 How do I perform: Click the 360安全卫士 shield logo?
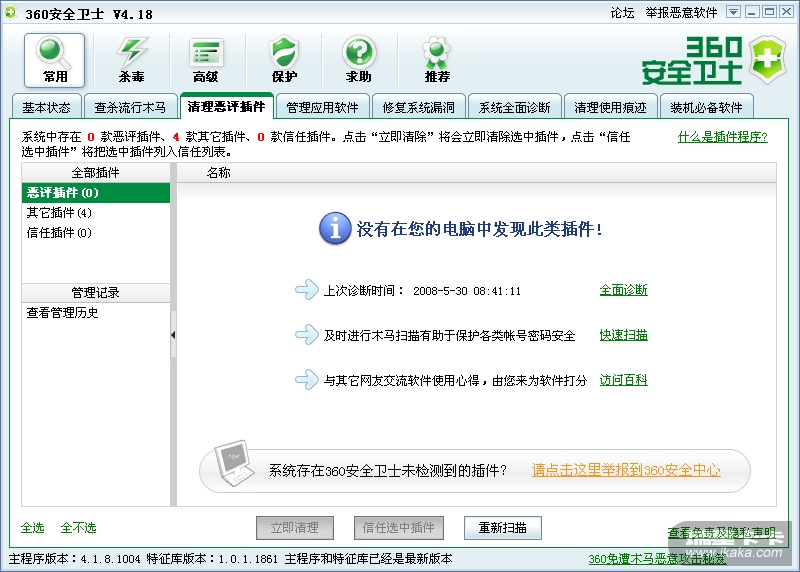point(767,59)
